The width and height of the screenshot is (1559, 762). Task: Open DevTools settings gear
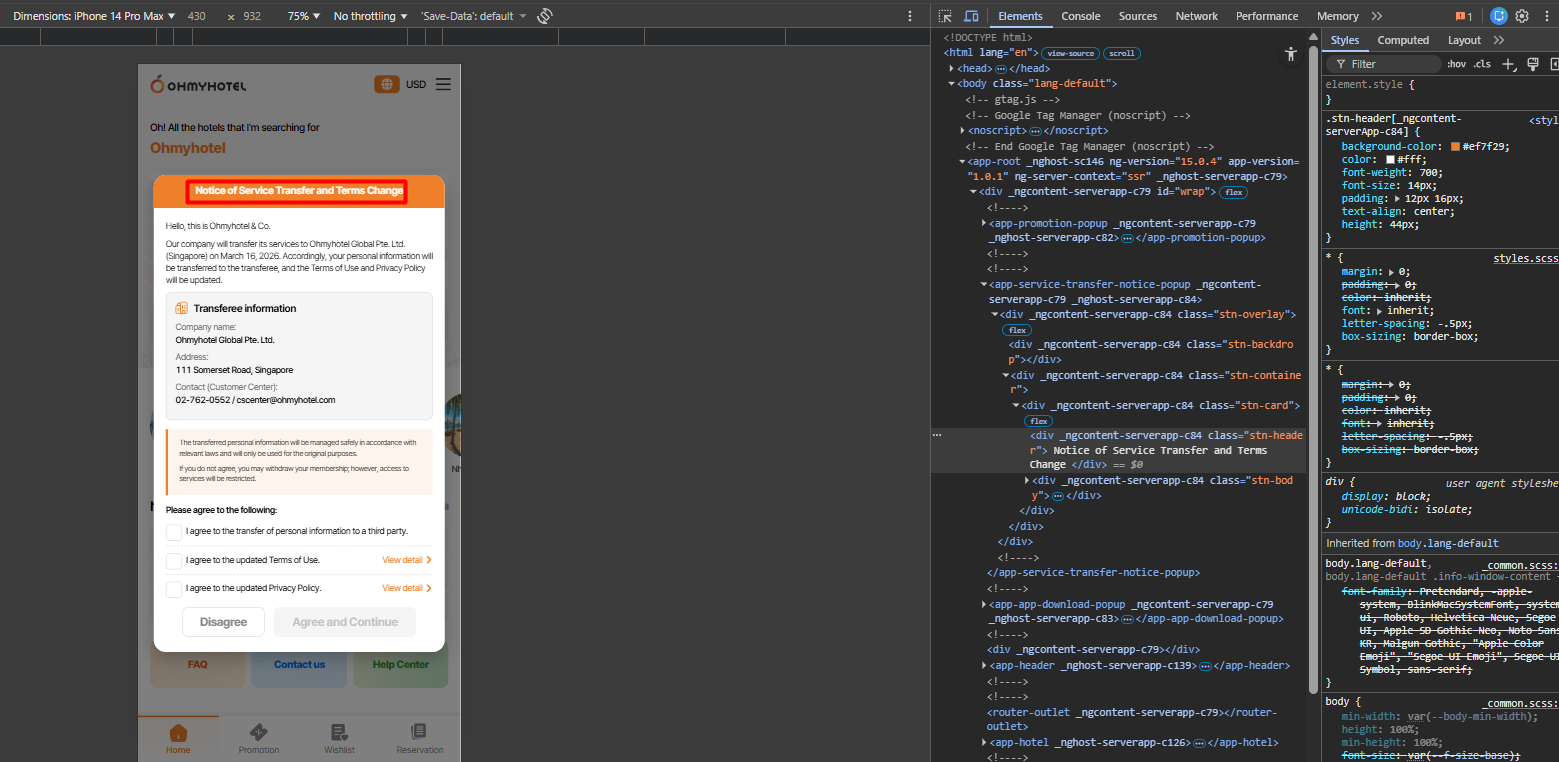1522,16
